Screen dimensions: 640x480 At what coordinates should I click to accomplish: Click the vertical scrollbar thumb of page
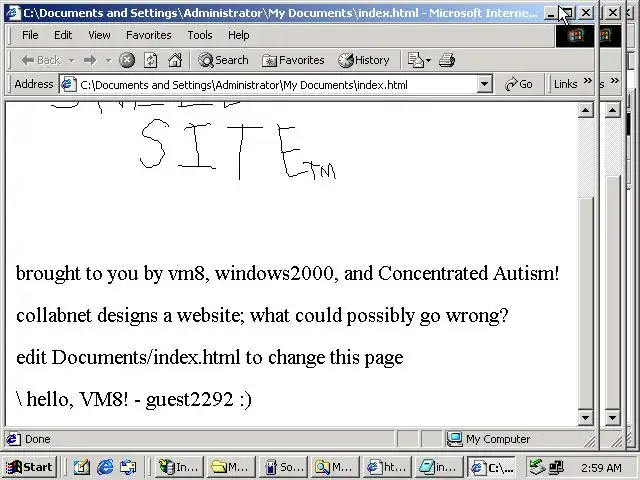click(x=586, y=304)
